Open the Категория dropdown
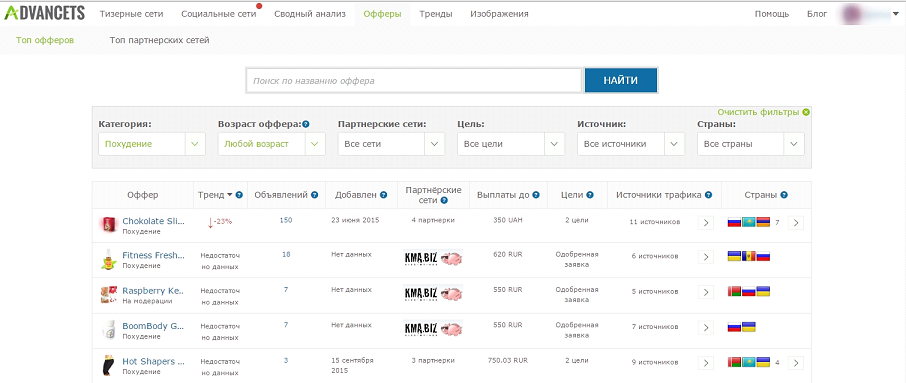Image resolution: width=906 pixels, height=383 pixels. [x=151, y=144]
